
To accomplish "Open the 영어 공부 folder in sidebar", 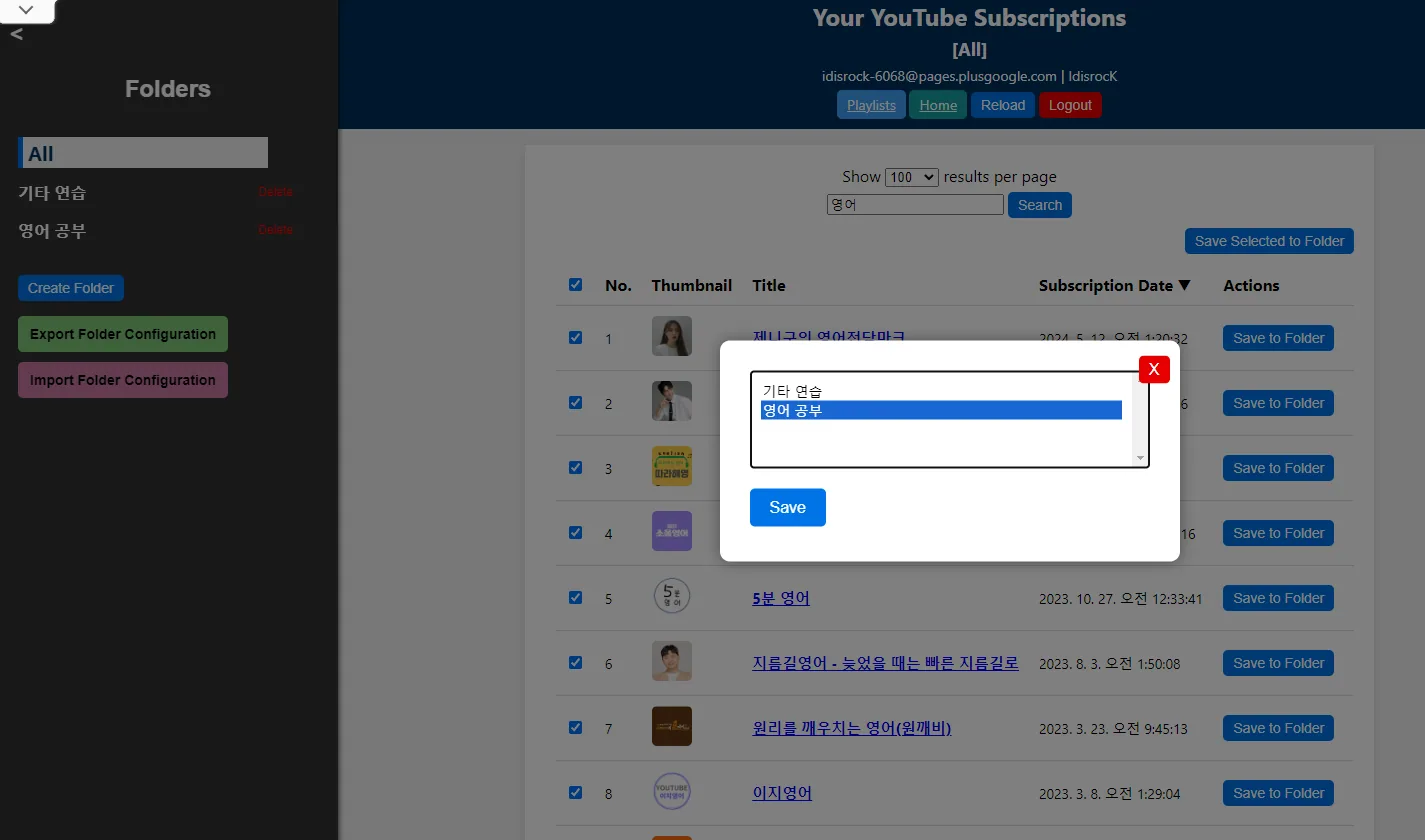I will (52, 231).
